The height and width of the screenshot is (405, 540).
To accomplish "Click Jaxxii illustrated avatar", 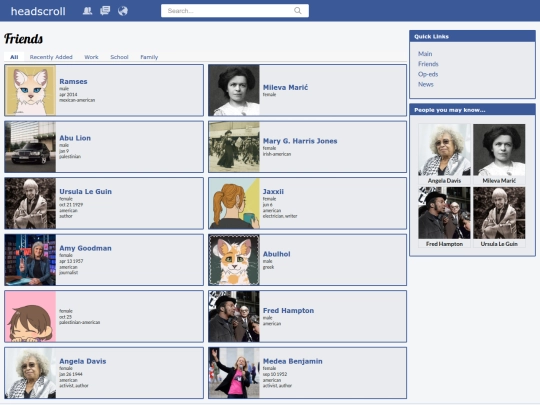I will pos(234,203).
